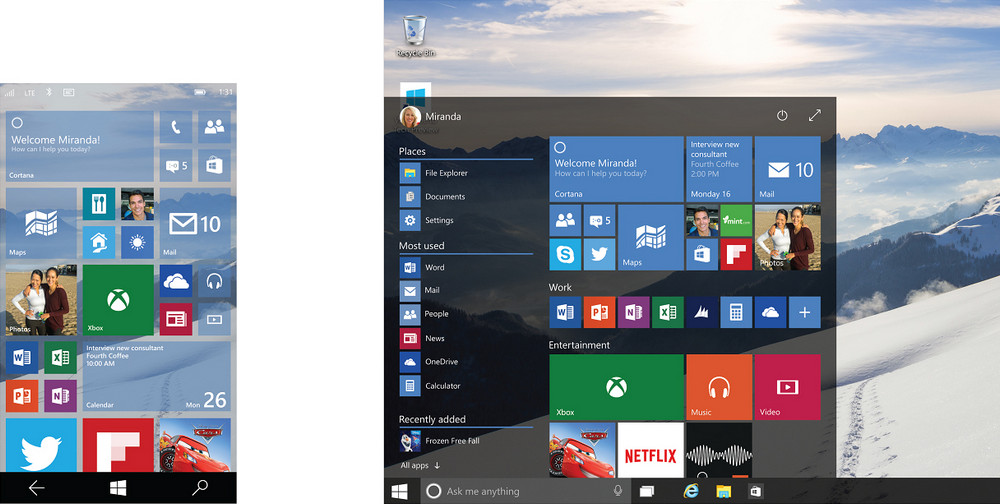Open the Skype tile in Start menu
1000x504 pixels.
(x=565, y=255)
